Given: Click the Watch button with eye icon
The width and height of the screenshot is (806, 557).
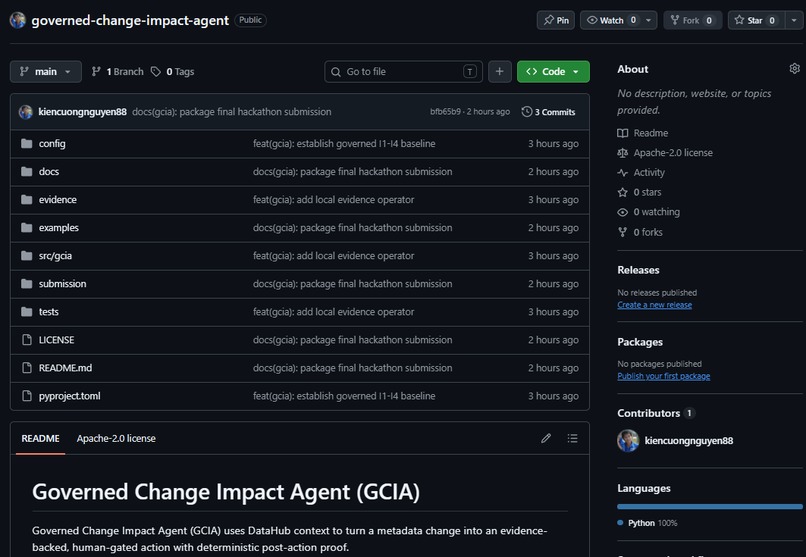Looking at the screenshot, I should [610, 20].
